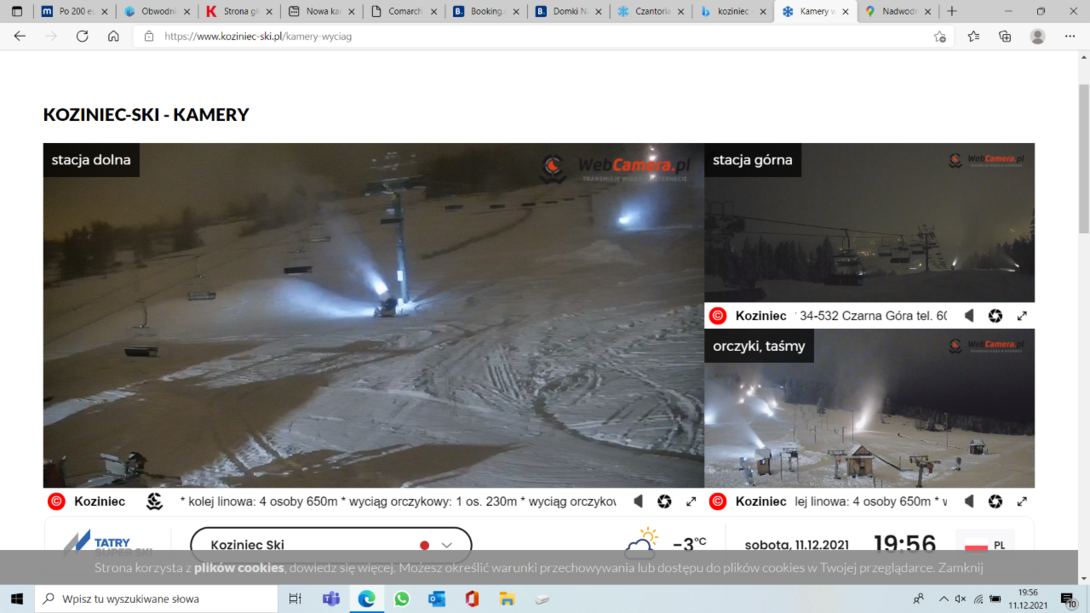Click red WebCamera logo under stacja górna
This screenshot has height=613, width=1090.
click(x=717, y=316)
